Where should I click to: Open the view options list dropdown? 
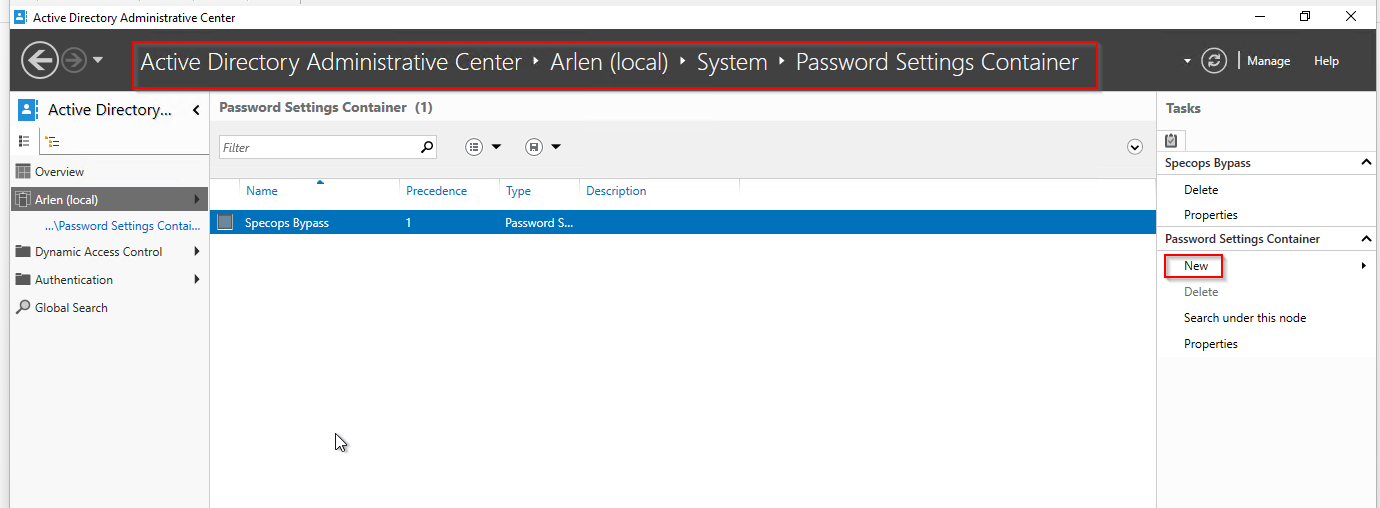(x=484, y=147)
